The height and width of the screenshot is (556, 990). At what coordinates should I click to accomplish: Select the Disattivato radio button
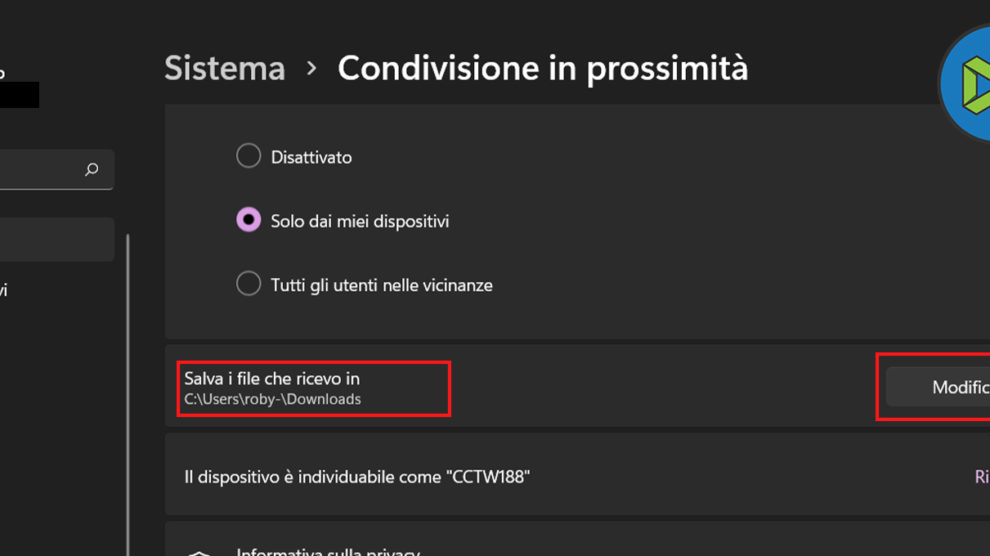click(248, 157)
